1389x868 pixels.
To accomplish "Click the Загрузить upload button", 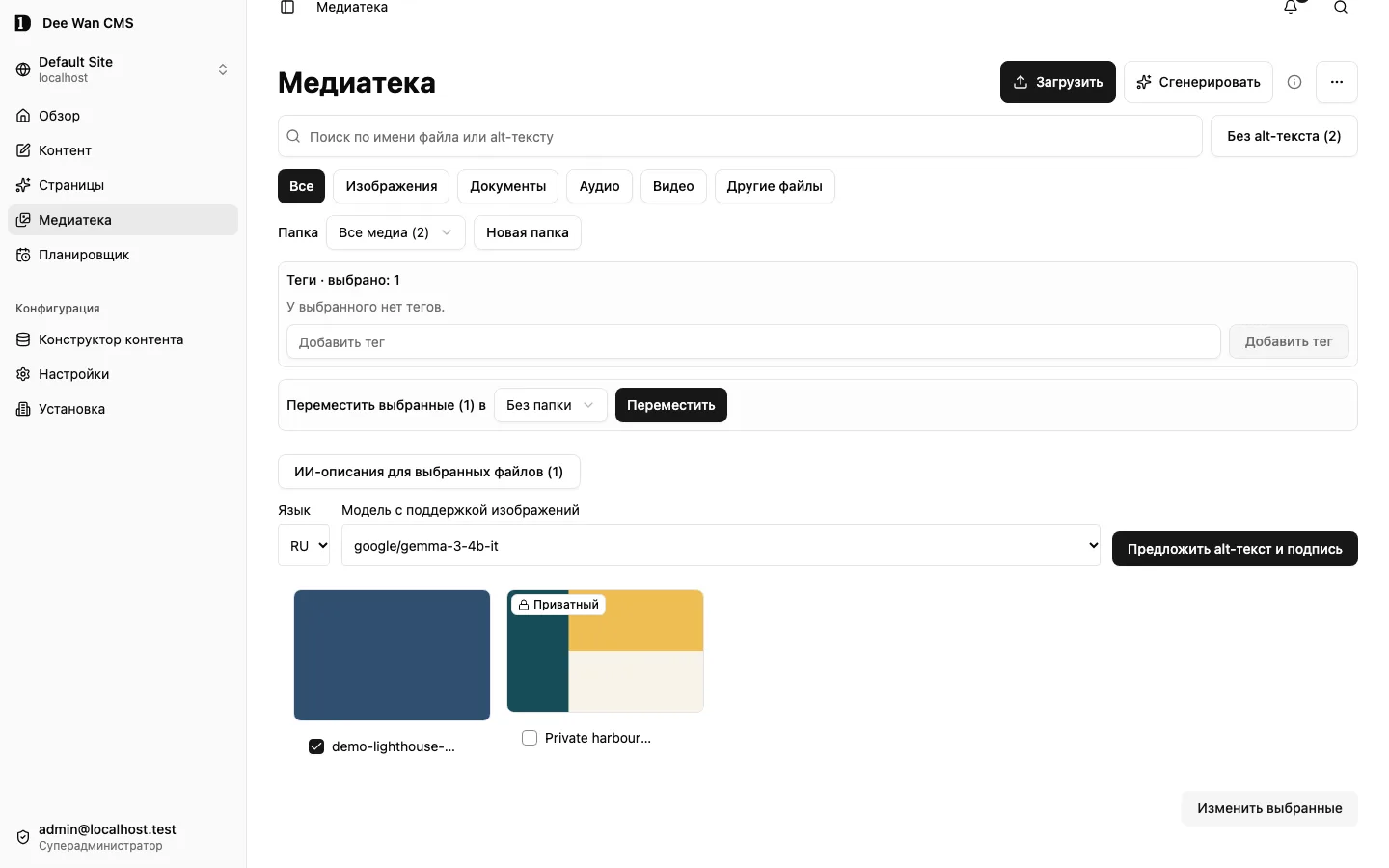I will (1058, 82).
